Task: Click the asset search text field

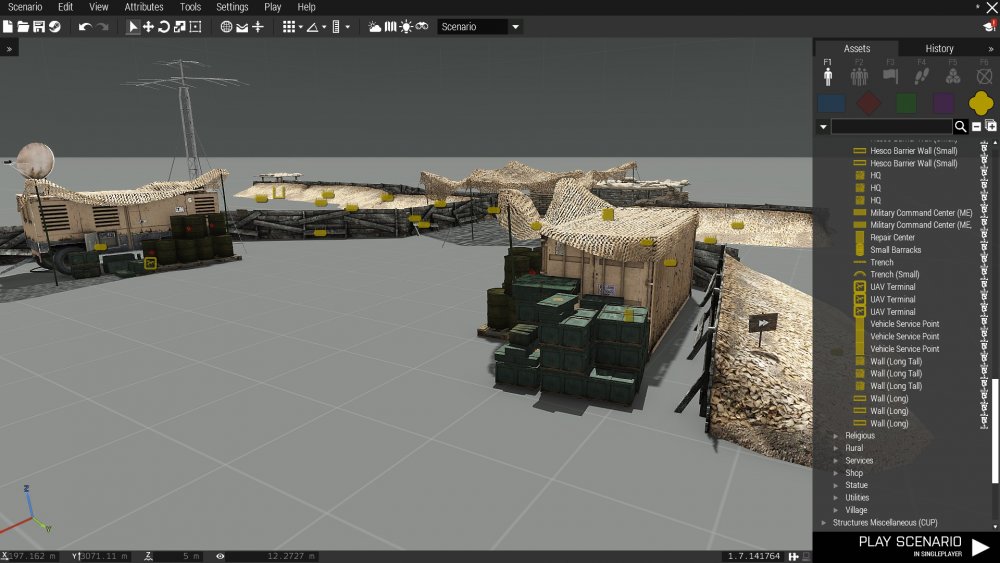Action: coord(891,127)
